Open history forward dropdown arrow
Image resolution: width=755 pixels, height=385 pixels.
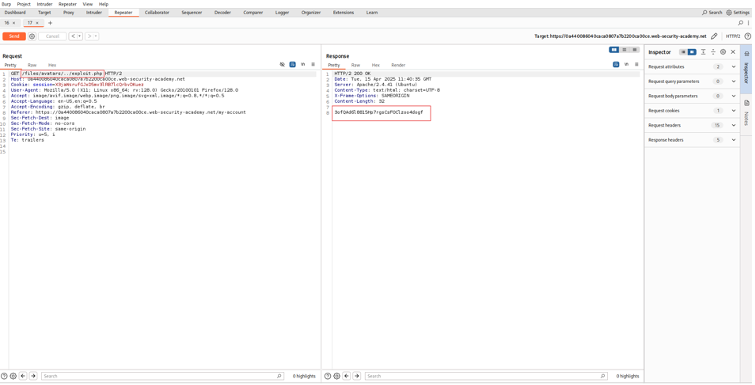click(95, 36)
